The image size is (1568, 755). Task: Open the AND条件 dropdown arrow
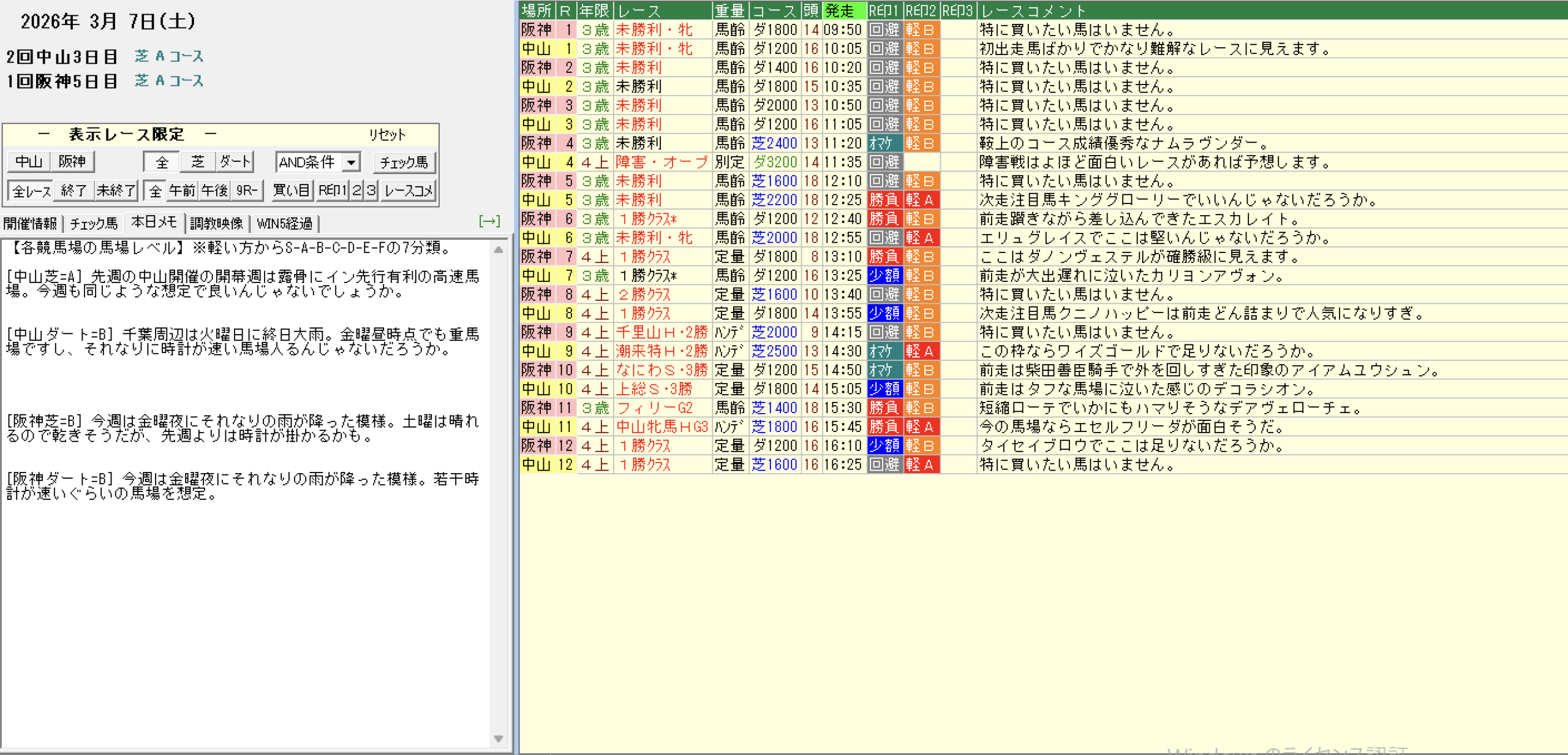click(351, 162)
